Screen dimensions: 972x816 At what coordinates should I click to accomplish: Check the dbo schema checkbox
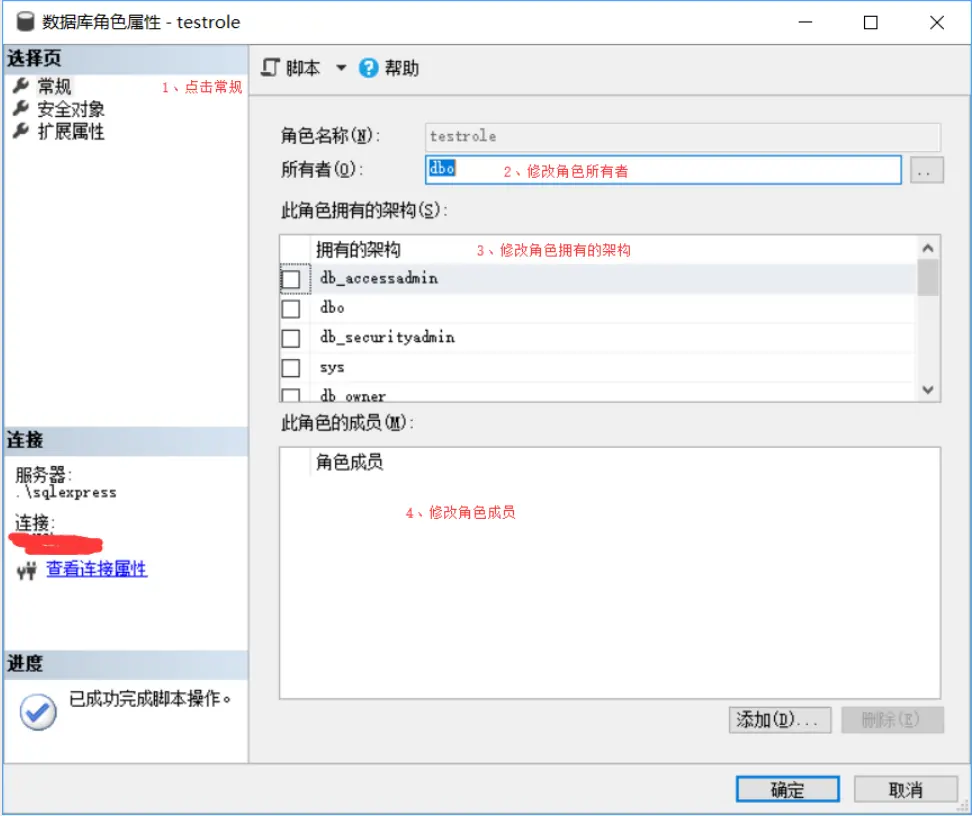tap(291, 308)
